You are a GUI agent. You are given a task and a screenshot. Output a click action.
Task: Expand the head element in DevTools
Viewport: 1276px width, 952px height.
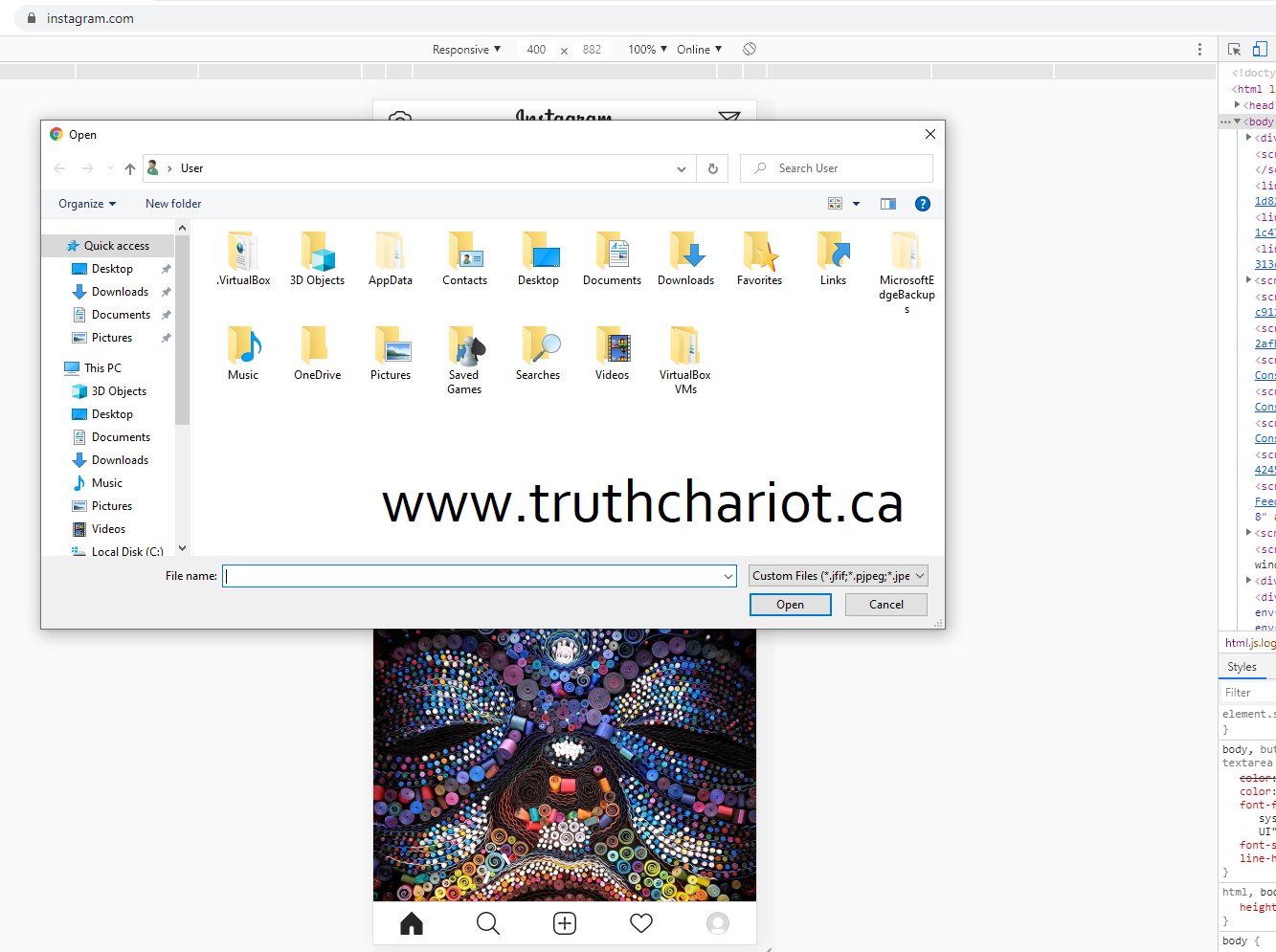click(x=1238, y=105)
